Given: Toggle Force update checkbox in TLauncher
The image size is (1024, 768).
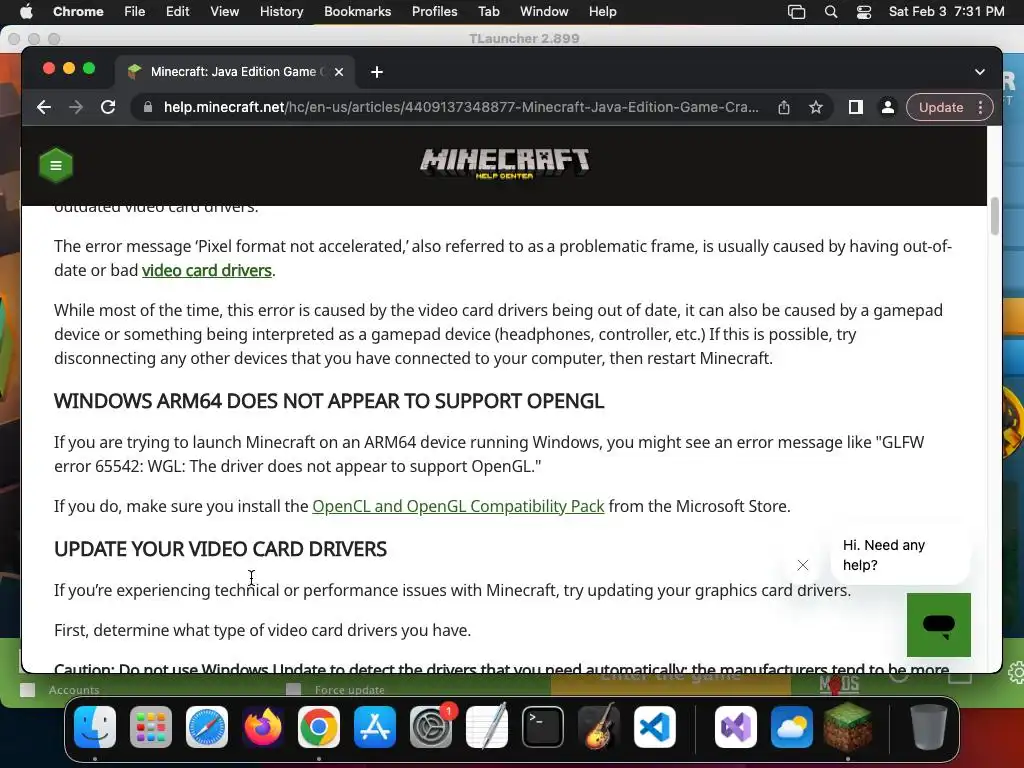Looking at the screenshot, I should coord(293,690).
